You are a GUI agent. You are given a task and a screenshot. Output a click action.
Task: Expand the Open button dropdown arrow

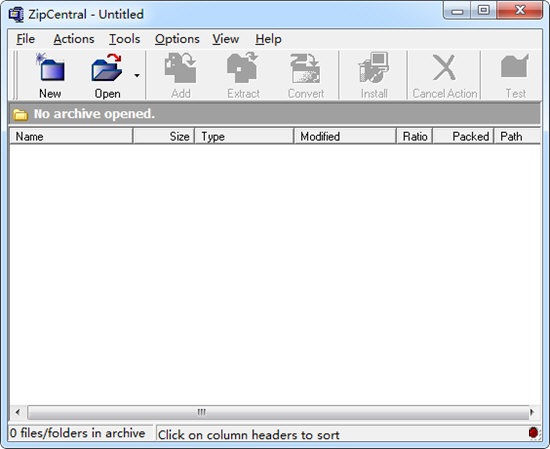[137, 75]
